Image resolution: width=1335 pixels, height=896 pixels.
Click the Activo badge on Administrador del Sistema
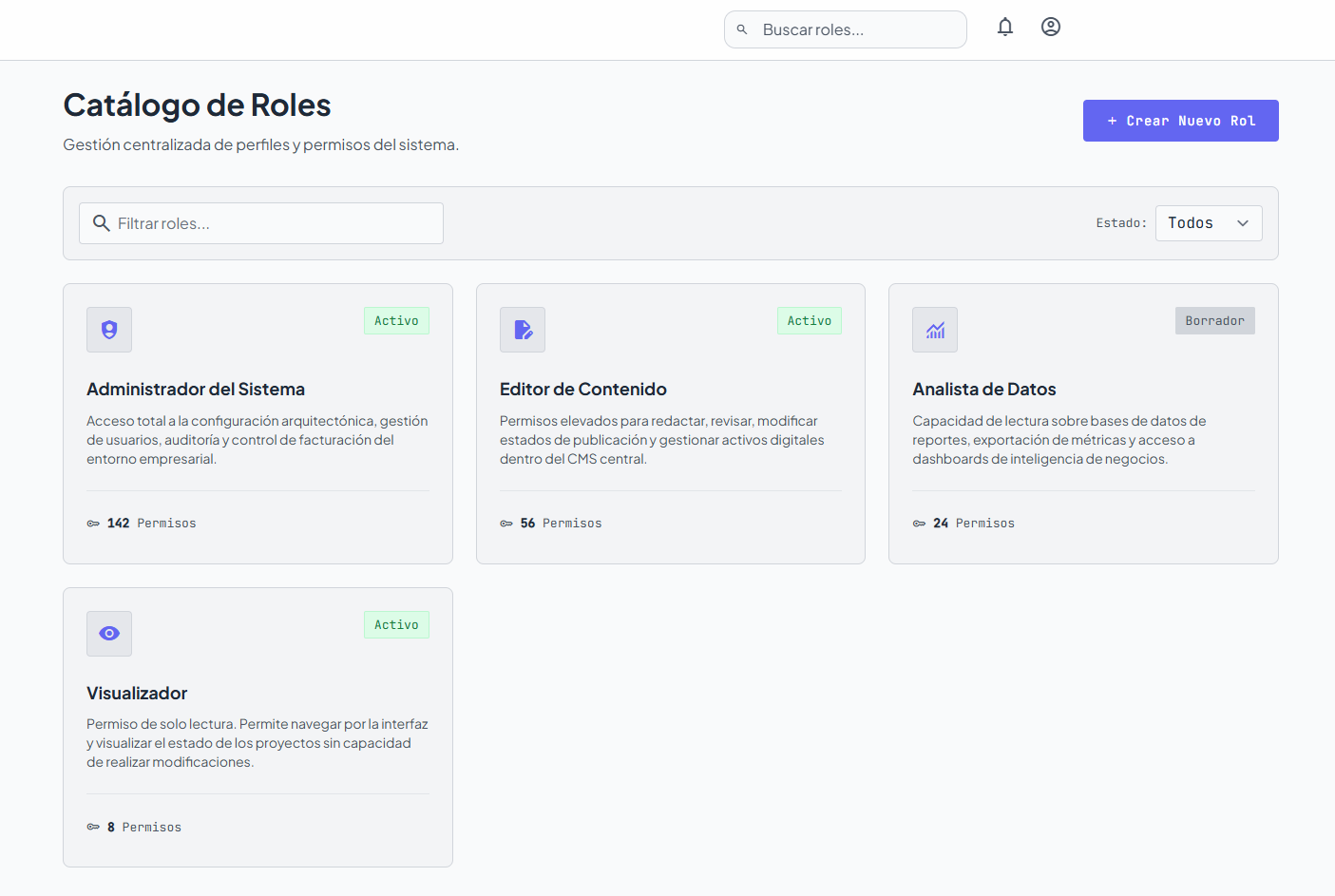(x=396, y=320)
